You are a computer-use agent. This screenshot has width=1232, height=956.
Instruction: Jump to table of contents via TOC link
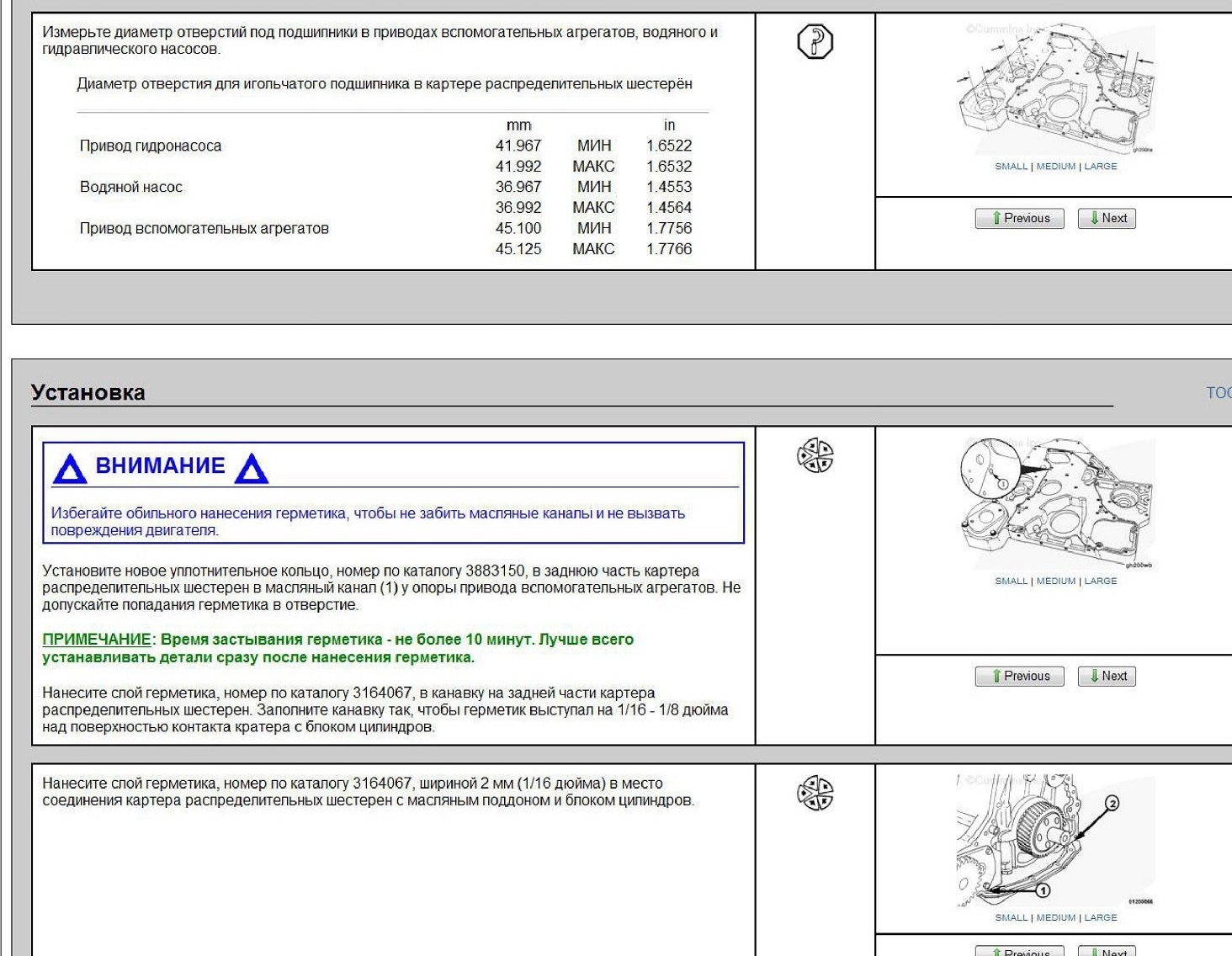(1219, 393)
